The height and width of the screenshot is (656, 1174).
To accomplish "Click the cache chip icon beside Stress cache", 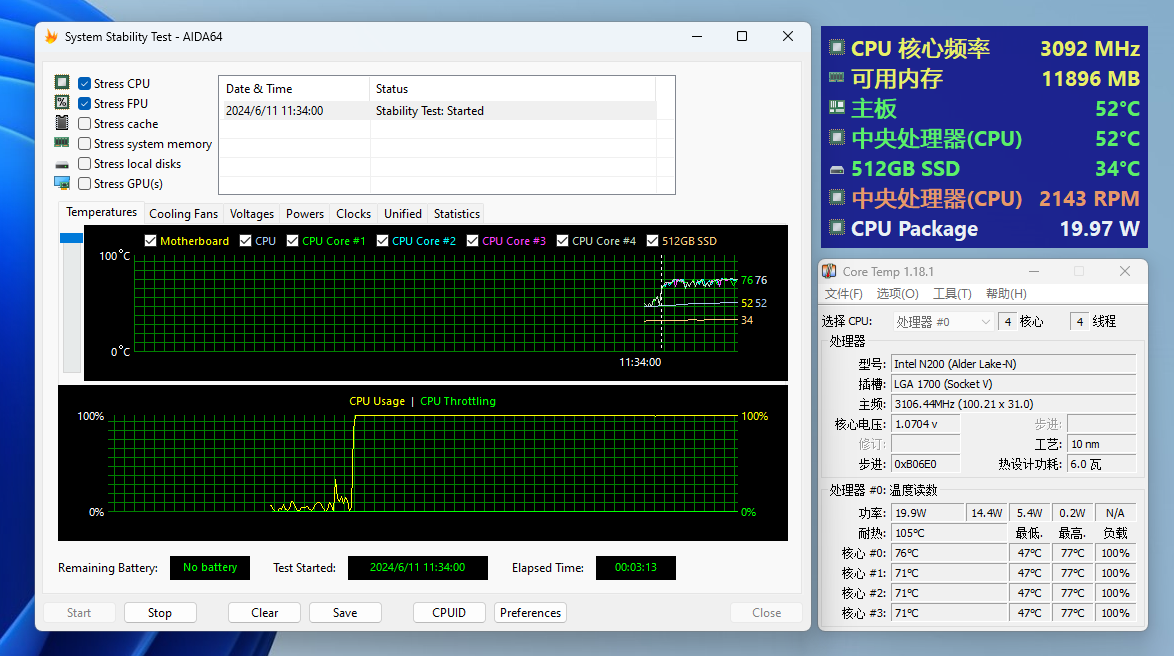I will (x=62, y=123).
